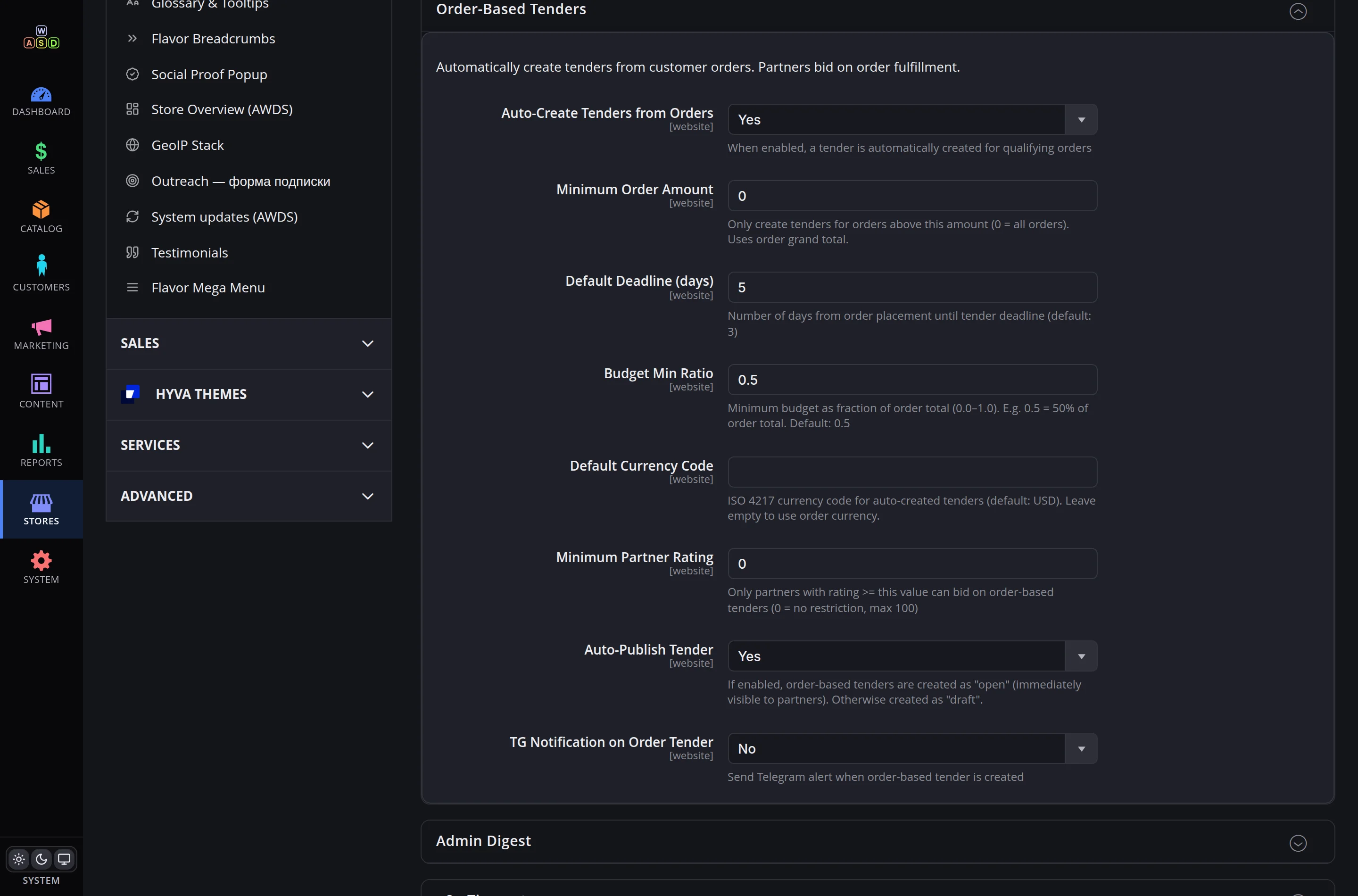
Task: Expand the SALES config group
Action: (x=248, y=343)
